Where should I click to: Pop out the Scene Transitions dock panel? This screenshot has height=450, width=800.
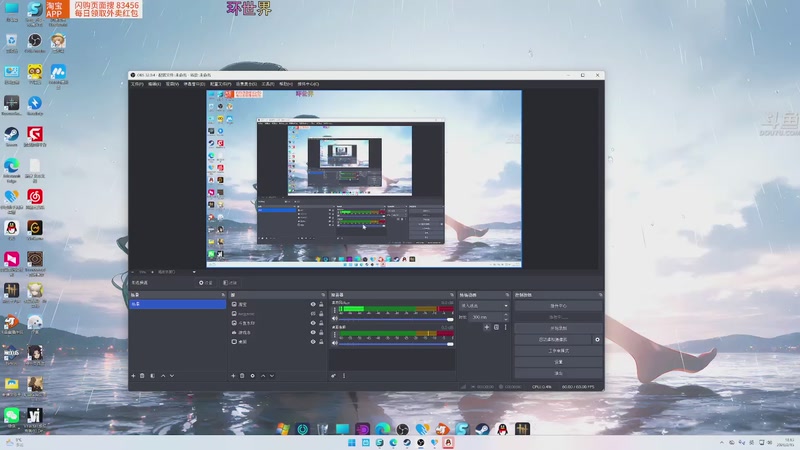click(507, 295)
